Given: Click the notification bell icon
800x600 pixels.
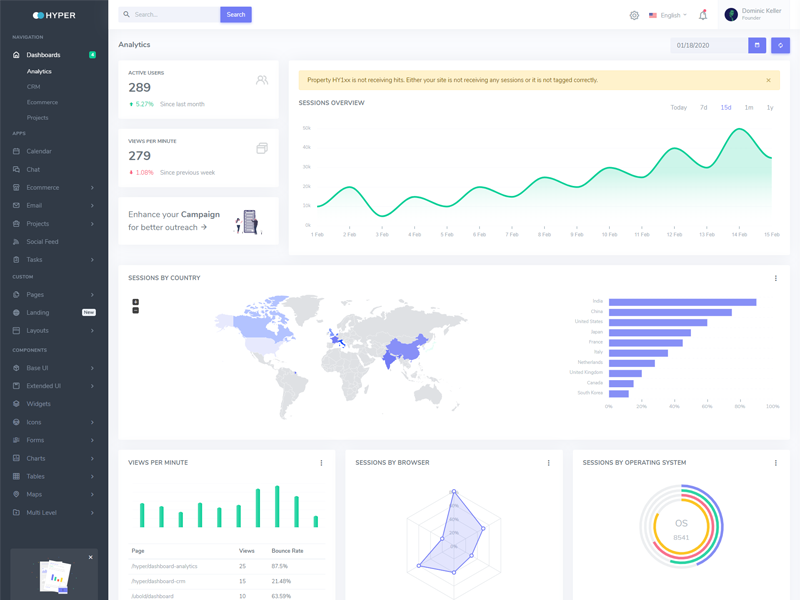Looking at the screenshot, I should [703, 15].
